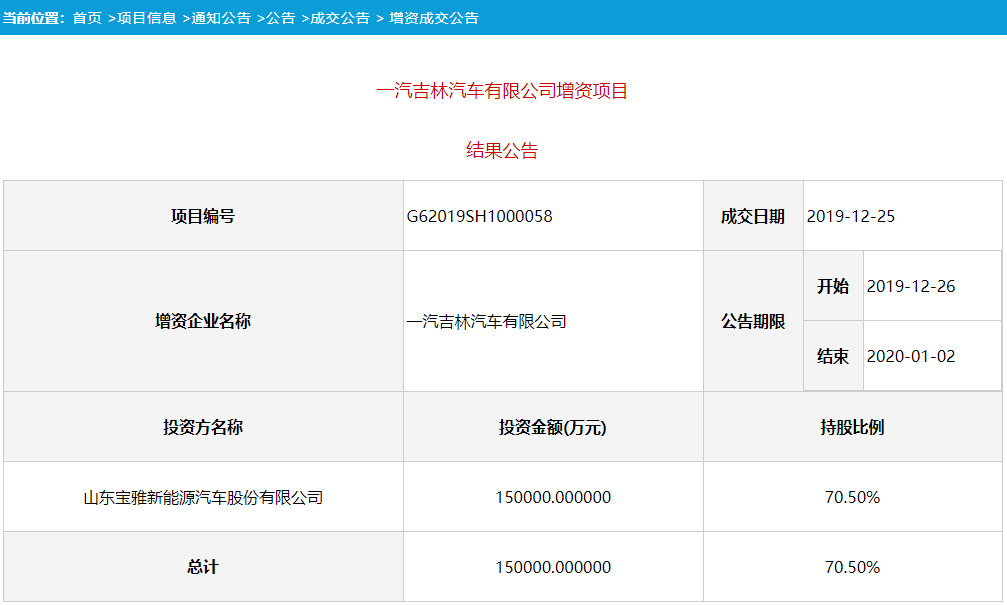Image resolution: width=1007 pixels, height=605 pixels.
Task: Click the 持股比例 column header
Action: click(x=854, y=425)
